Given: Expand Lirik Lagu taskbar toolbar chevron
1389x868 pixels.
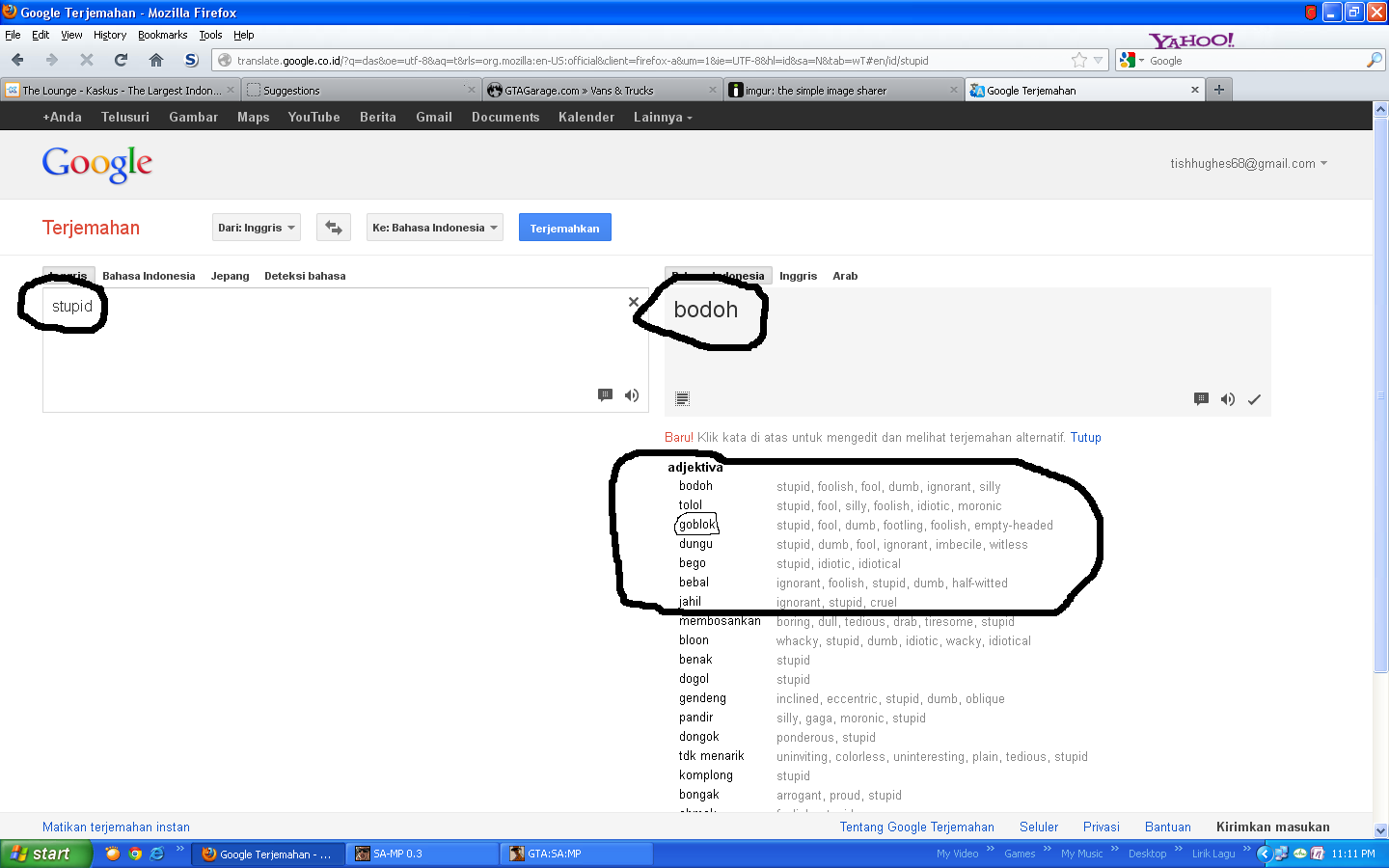Looking at the screenshot, I should pos(1246,849).
